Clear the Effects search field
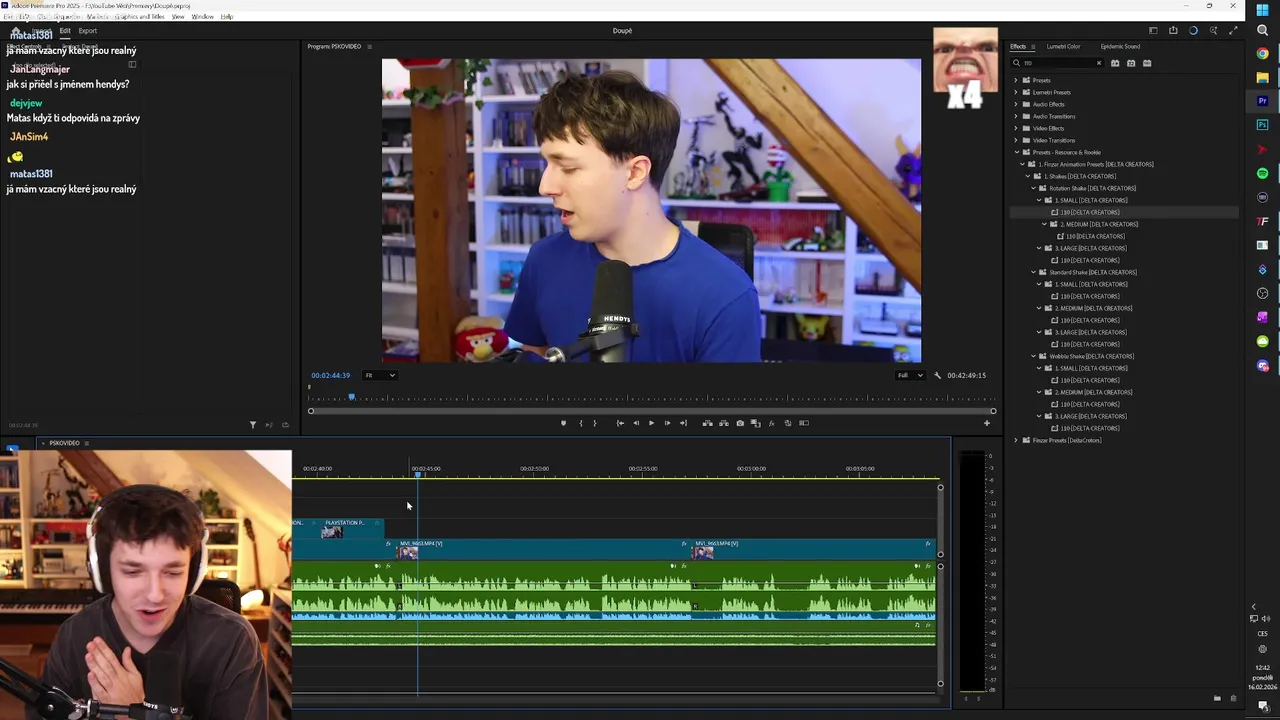 coord(1098,63)
